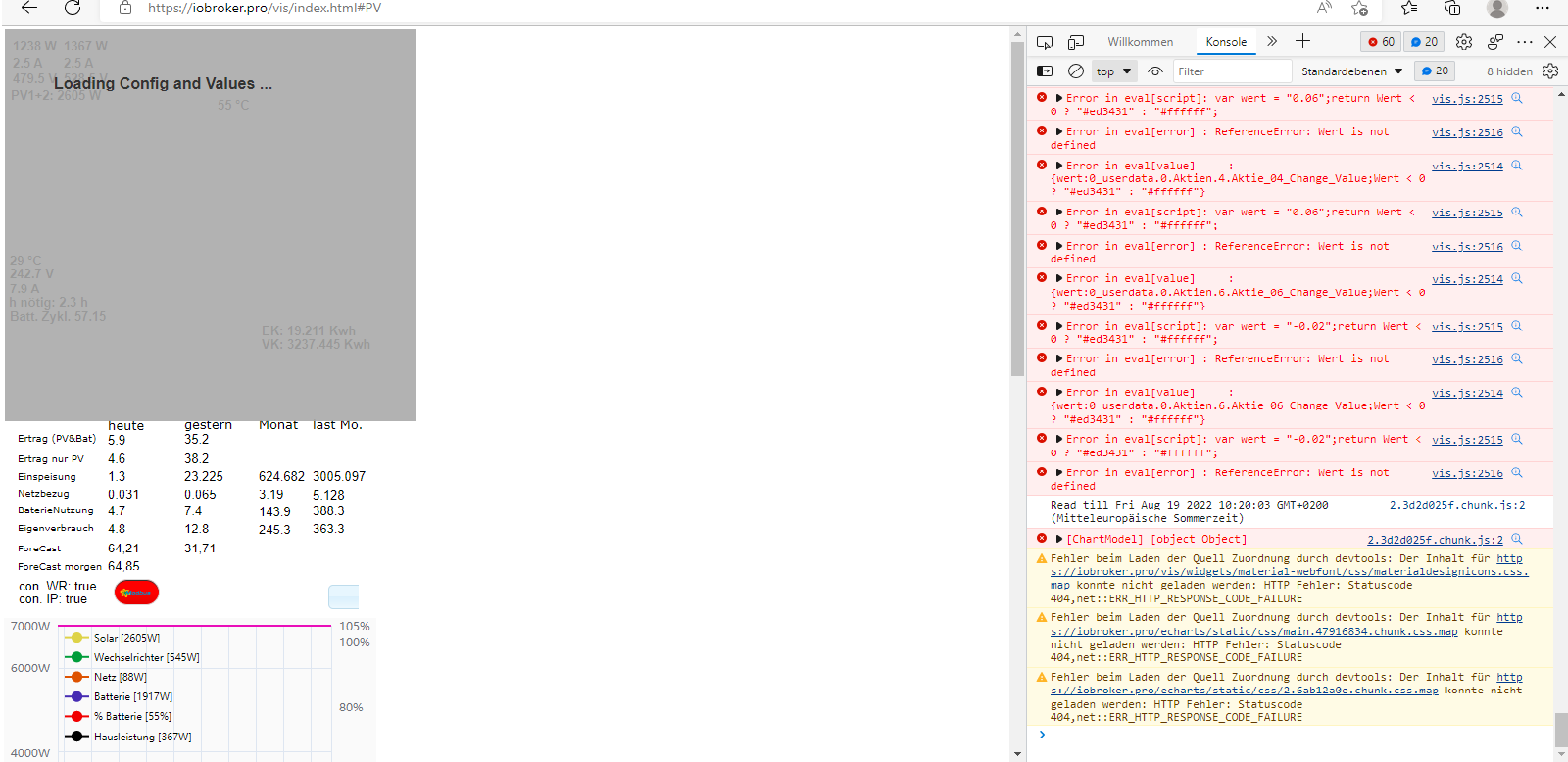Toggle the console sidebar panel
Viewport: 1568px width, 762px height.
(1045, 71)
